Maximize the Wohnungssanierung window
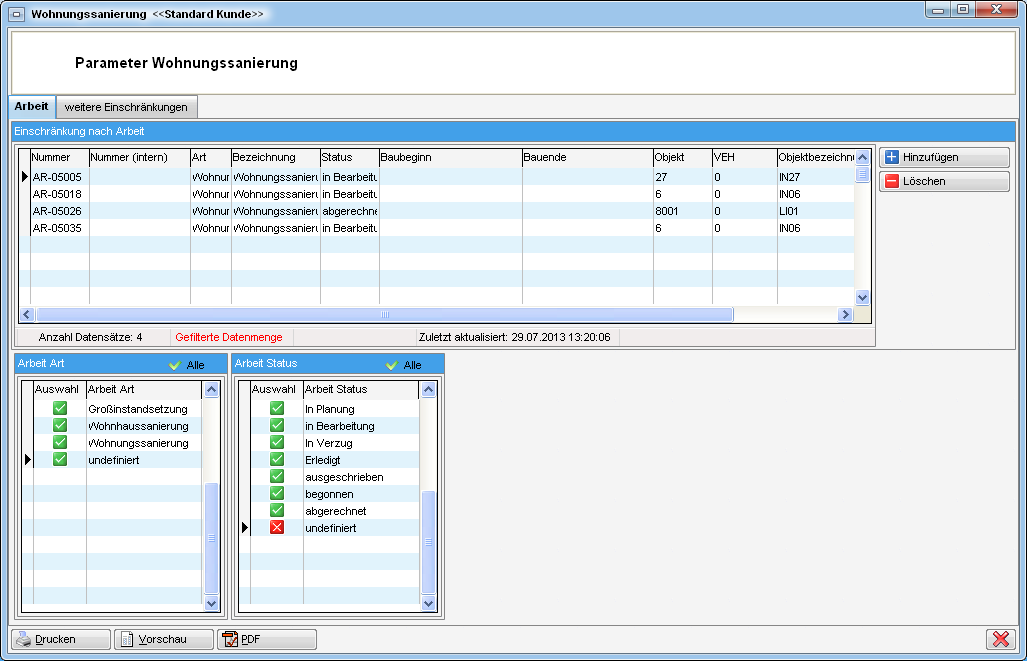1027x661 pixels. [x=963, y=10]
